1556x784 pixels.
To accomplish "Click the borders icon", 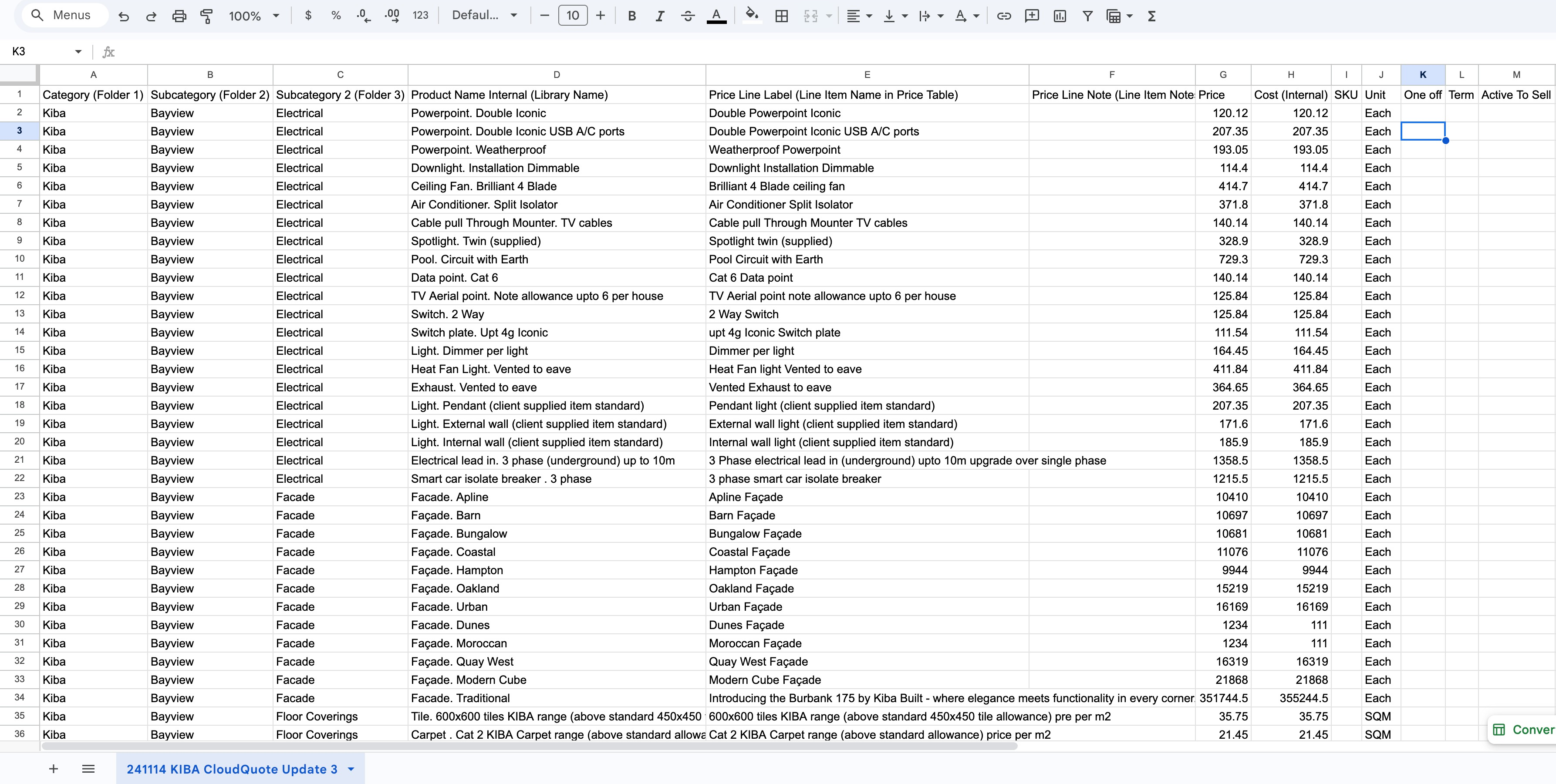I will (x=782, y=16).
